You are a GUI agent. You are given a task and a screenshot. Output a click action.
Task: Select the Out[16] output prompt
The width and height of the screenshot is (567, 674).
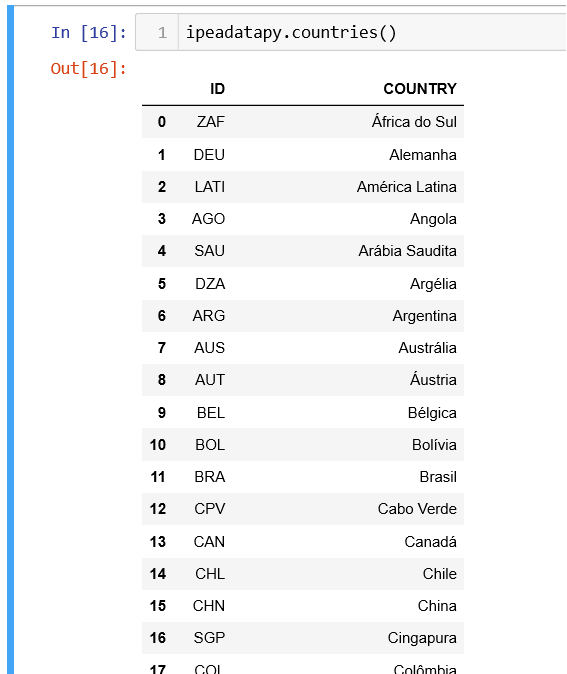click(x=89, y=68)
